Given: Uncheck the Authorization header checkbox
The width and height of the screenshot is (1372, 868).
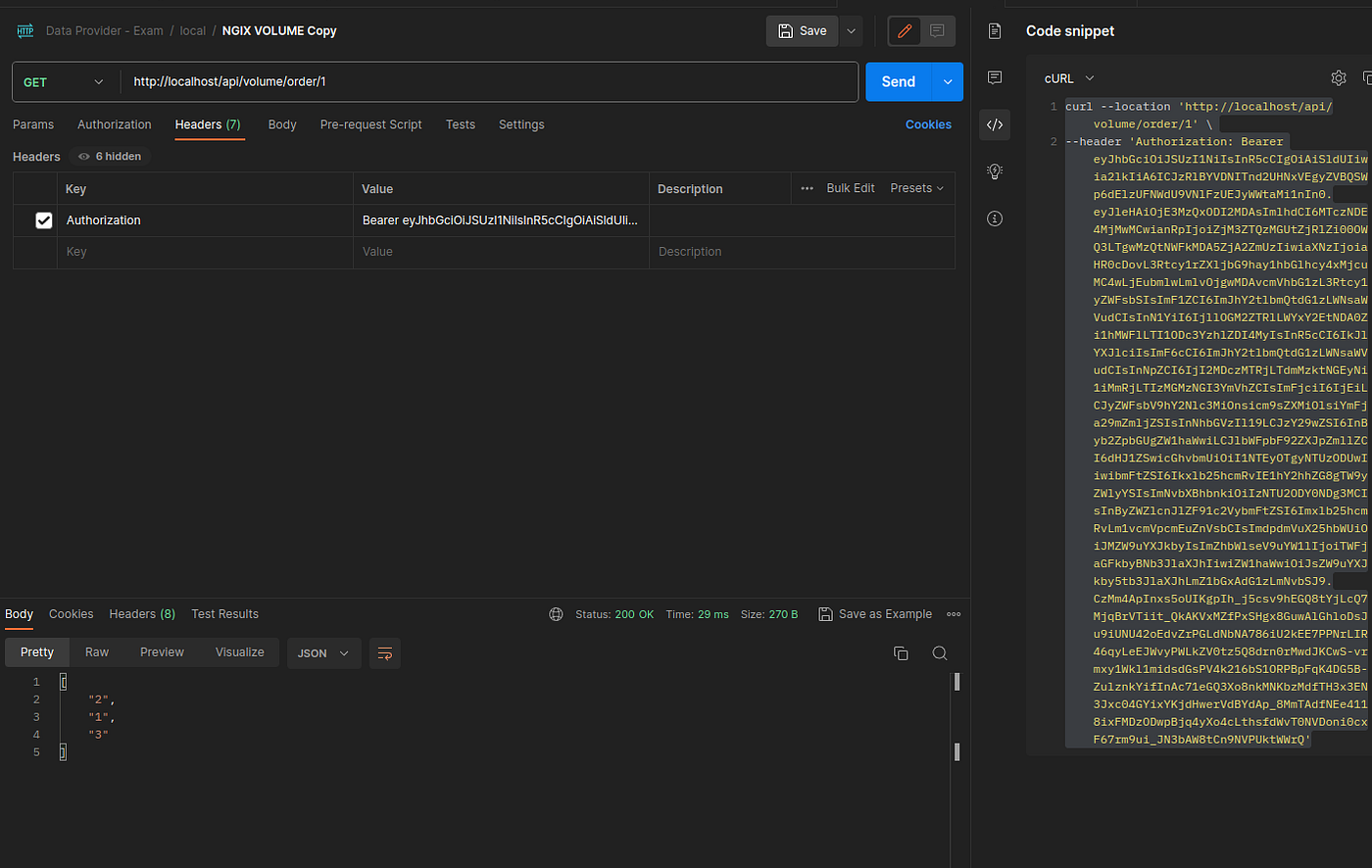Looking at the screenshot, I should (x=44, y=220).
